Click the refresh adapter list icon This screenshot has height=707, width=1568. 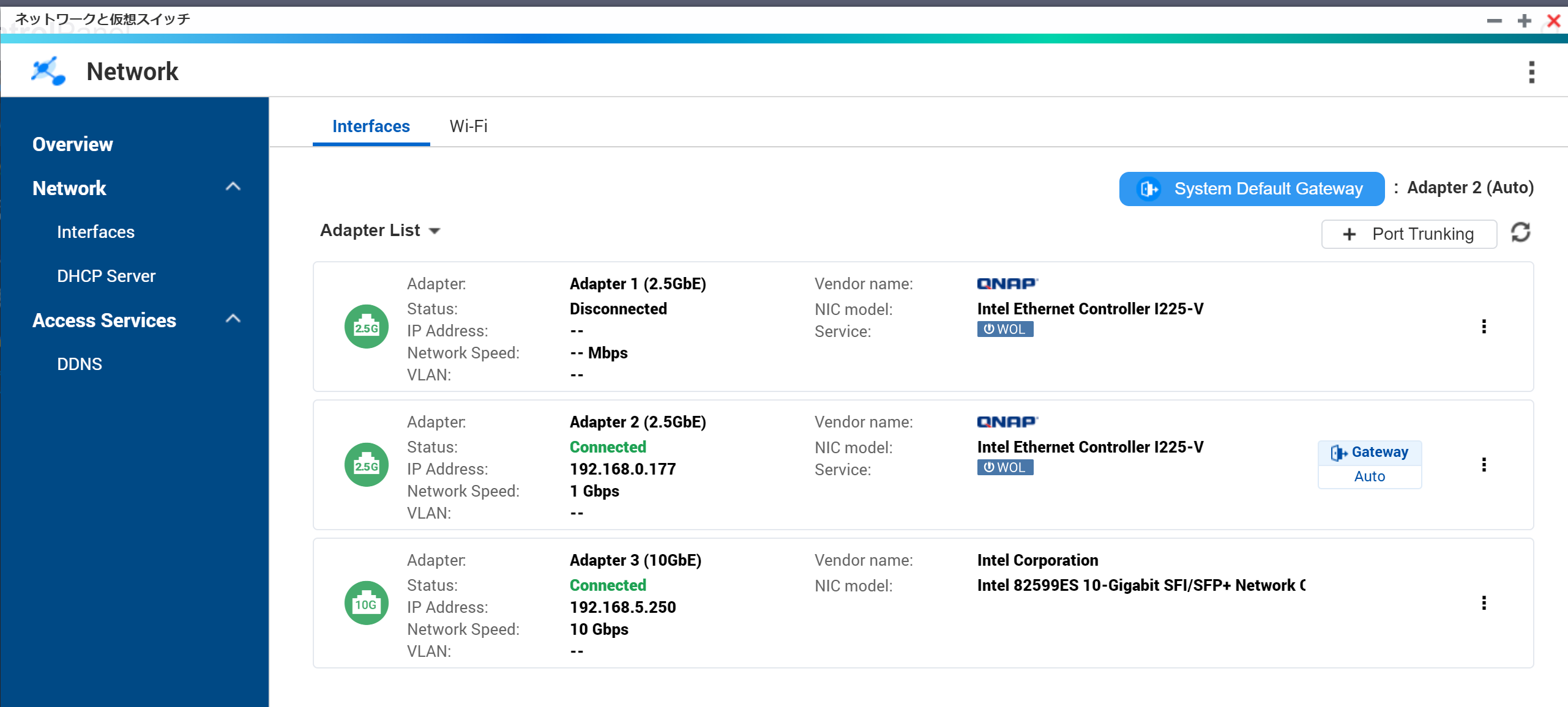point(1520,232)
